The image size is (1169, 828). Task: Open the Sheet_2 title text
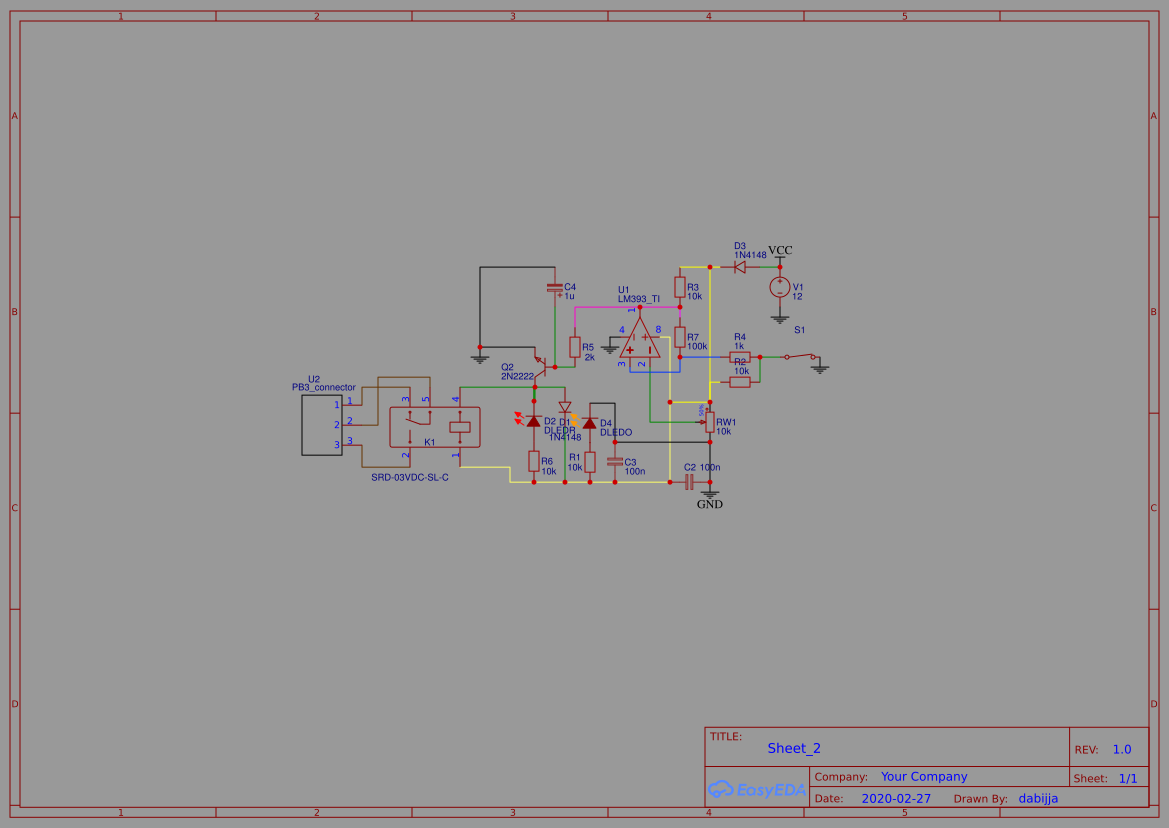tap(793, 748)
